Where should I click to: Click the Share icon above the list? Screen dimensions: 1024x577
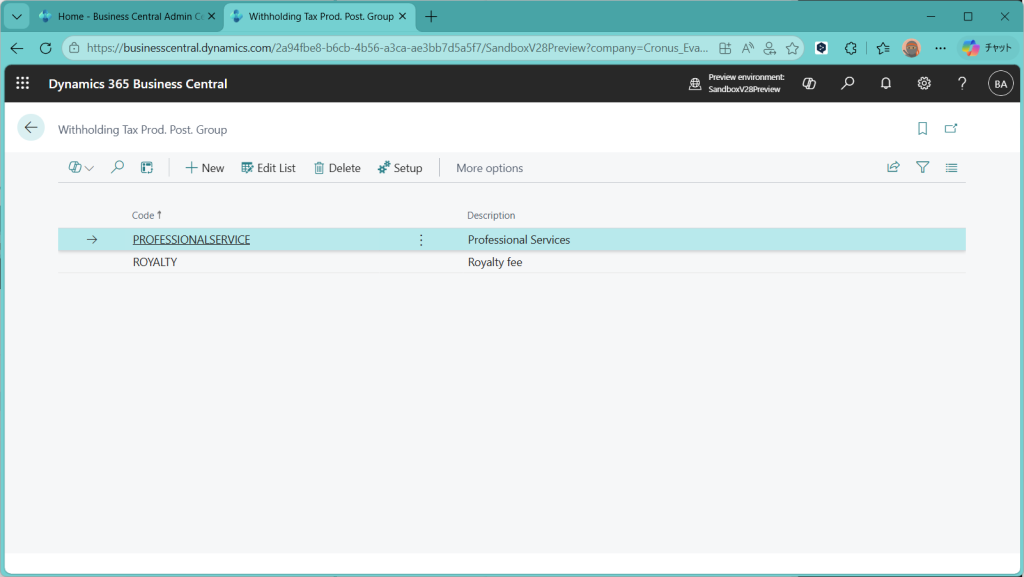[x=893, y=168]
